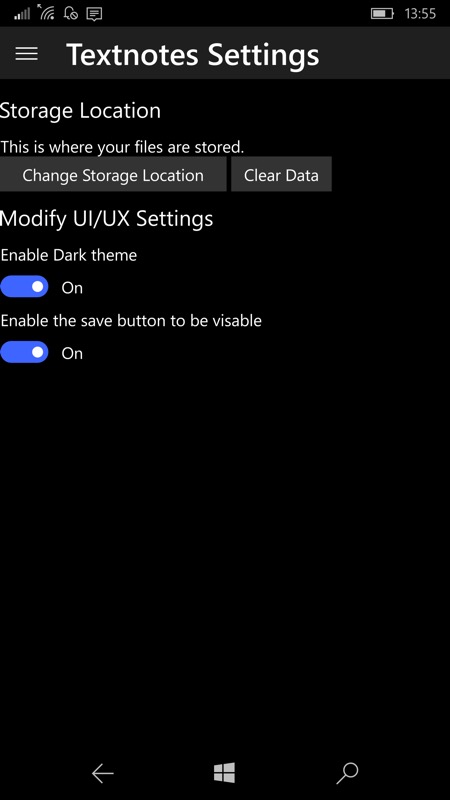450x800 pixels.
Task: Turn off the save button visibility toggle
Action: [24, 353]
